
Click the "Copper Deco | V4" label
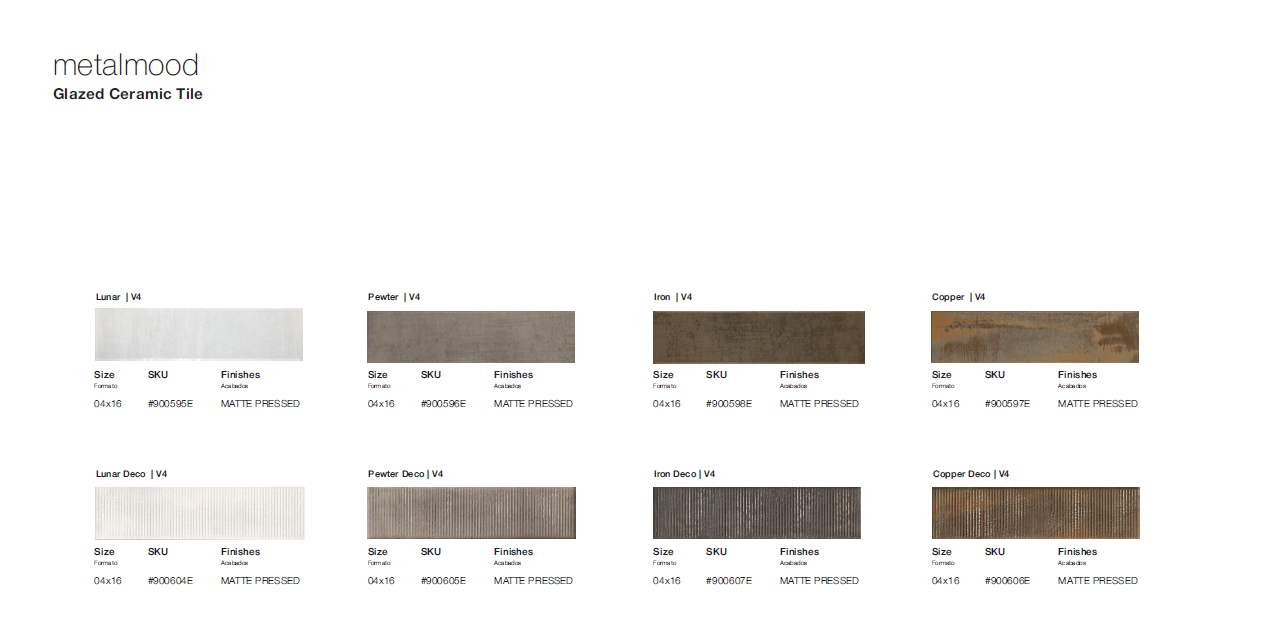tap(970, 474)
